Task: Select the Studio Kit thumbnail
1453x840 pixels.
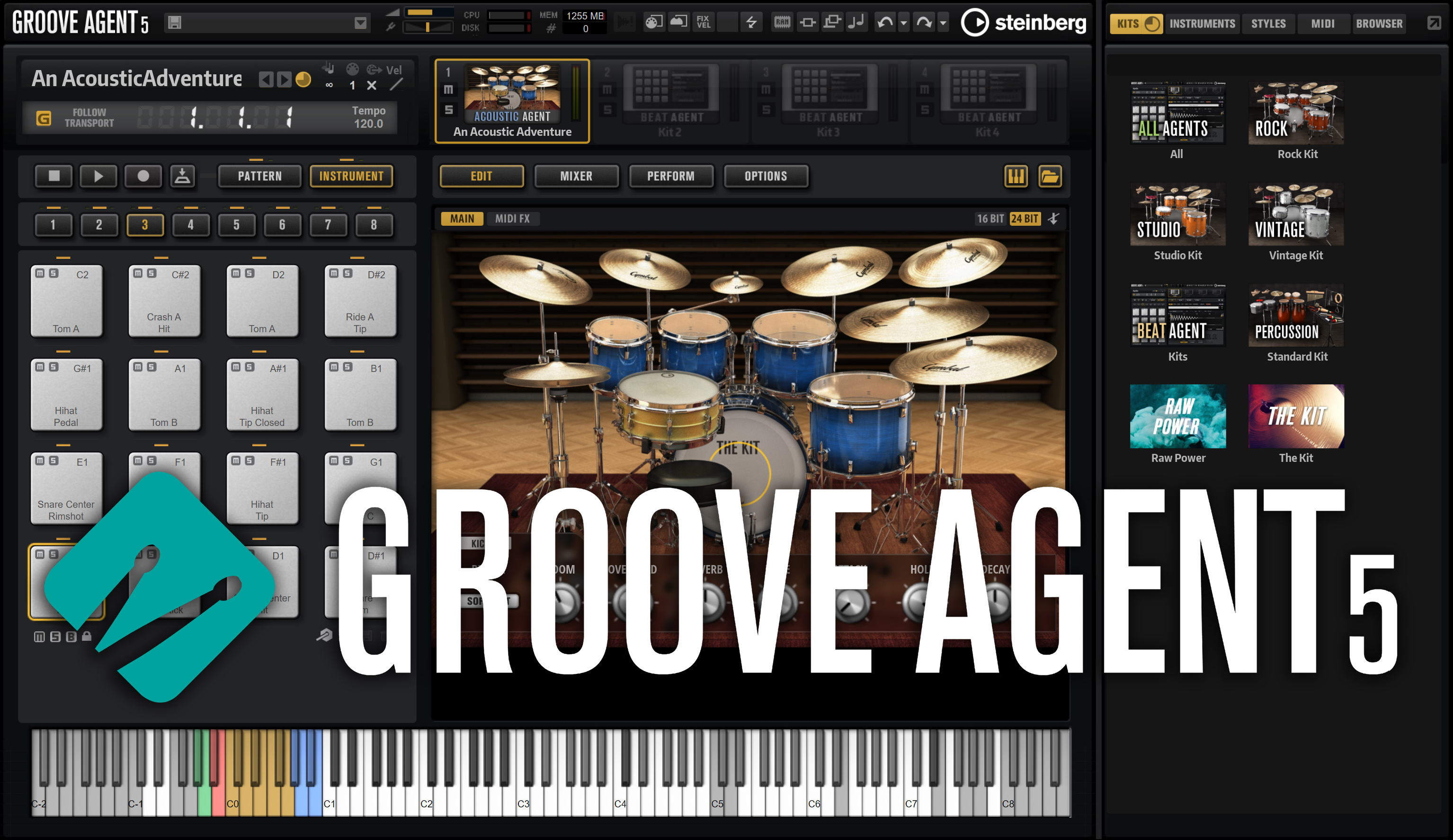Action: pos(1178,214)
